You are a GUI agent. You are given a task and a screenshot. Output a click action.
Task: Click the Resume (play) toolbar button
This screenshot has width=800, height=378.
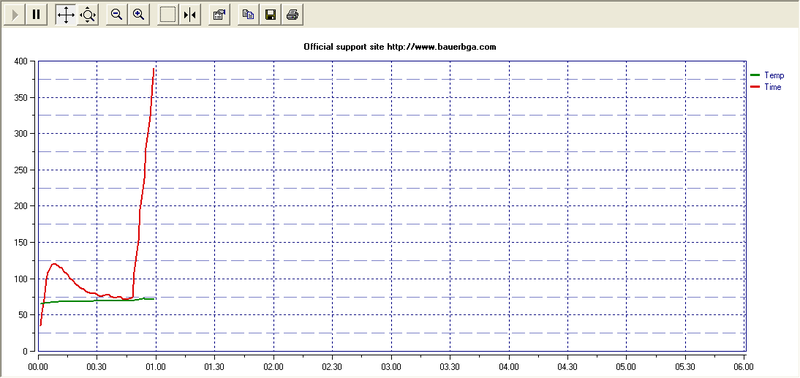14,15
